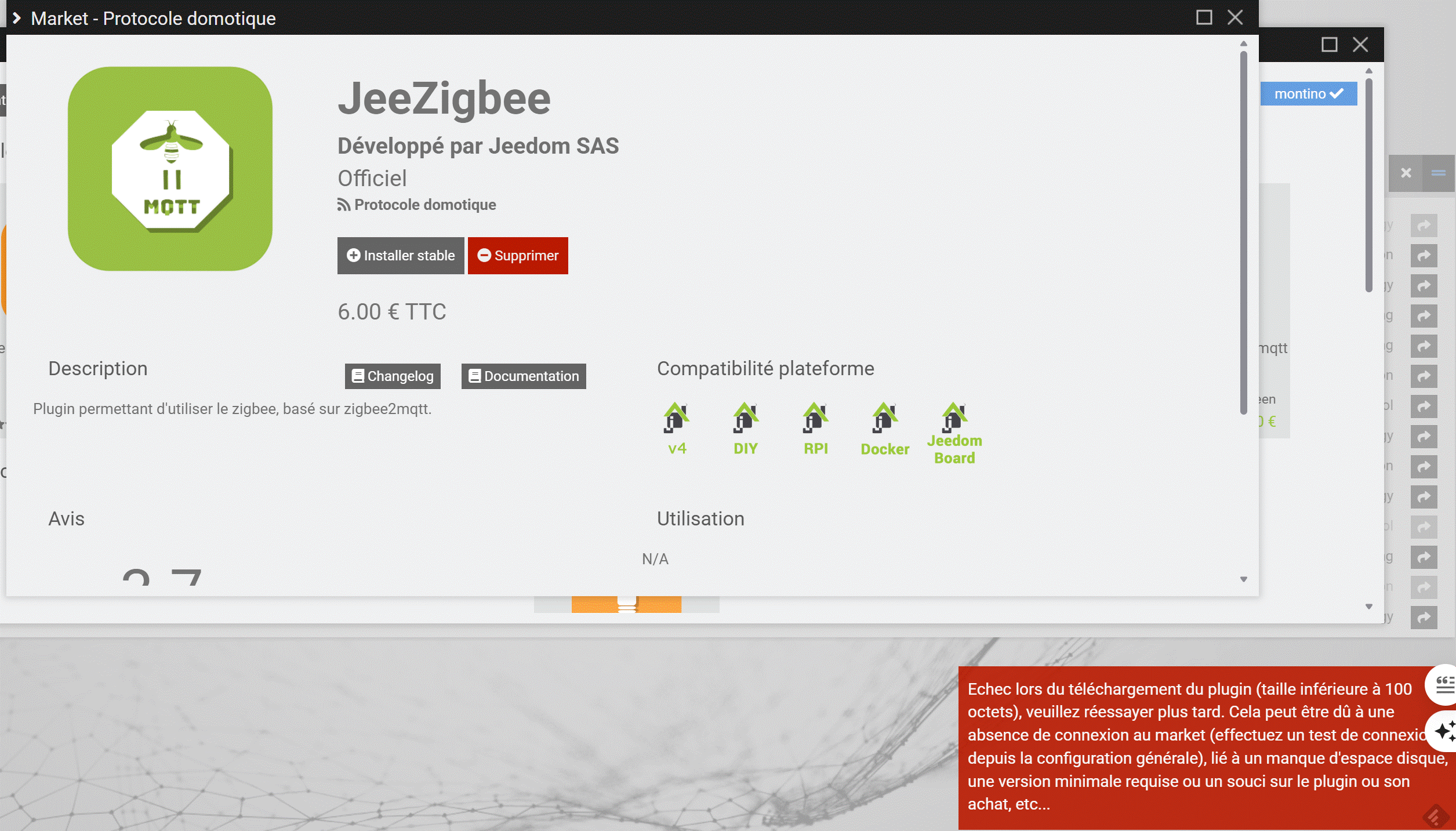Click the red Supprimer button

[x=518, y=256]
